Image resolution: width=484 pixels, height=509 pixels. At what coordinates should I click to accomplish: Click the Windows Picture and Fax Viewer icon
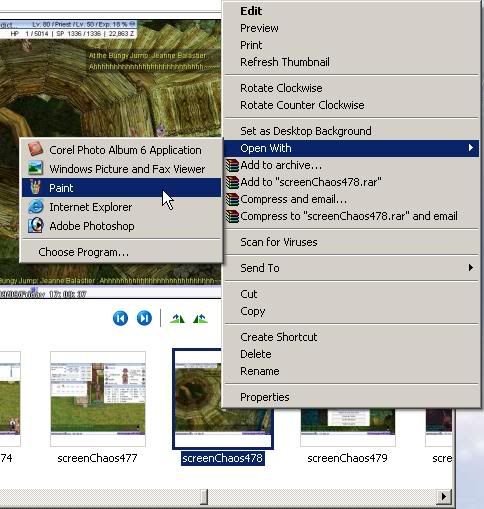(x=35, y=168)
